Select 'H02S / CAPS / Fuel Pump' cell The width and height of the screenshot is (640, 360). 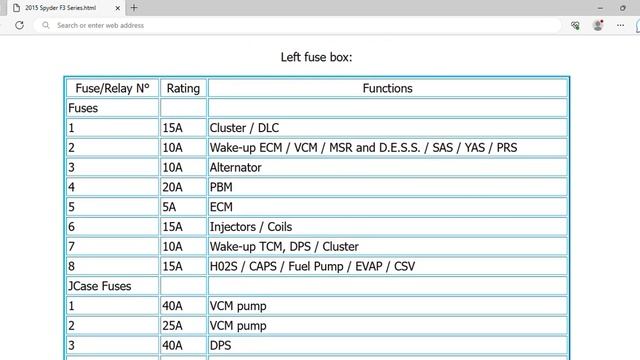pos(387,266)
